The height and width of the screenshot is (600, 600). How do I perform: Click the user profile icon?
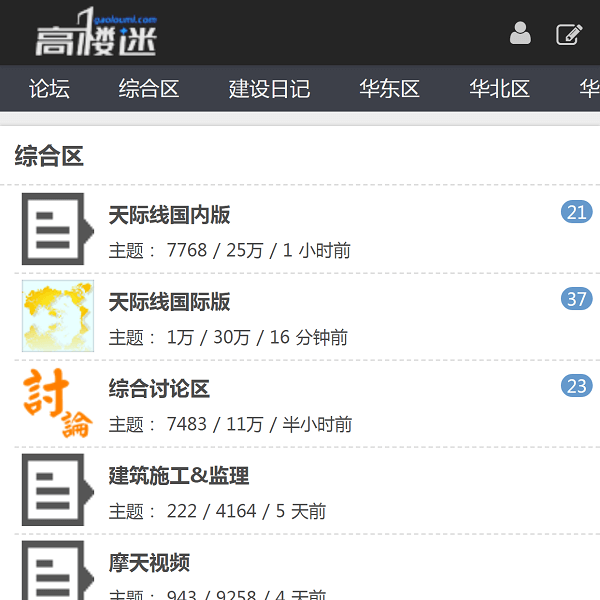click(x=520, y=34)
